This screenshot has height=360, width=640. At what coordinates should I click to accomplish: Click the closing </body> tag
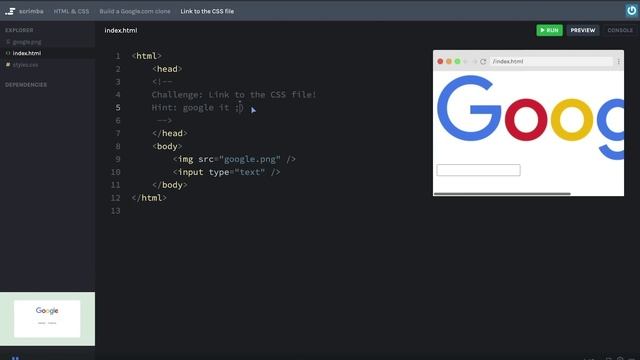coord(169,185)
